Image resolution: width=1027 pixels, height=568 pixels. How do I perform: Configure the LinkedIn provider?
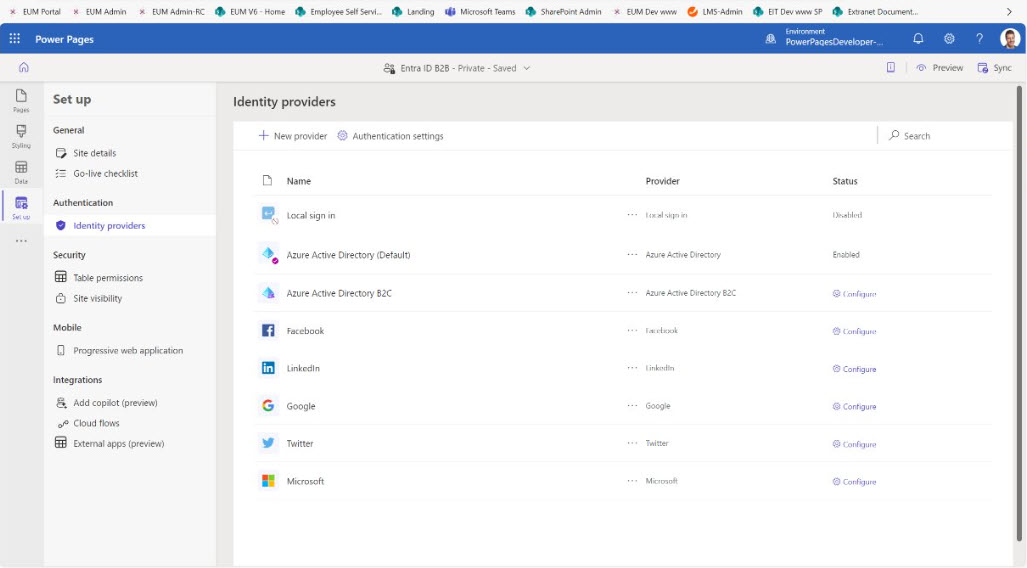(854, 369)
